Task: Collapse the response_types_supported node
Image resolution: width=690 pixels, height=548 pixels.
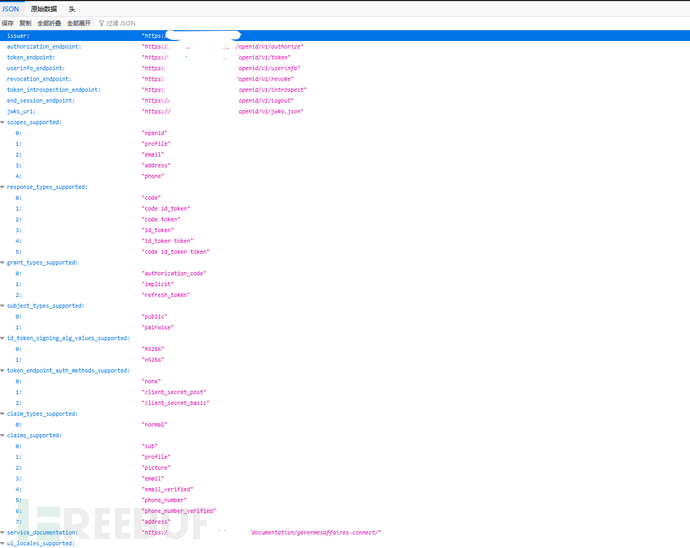Action: (x=3, y=187)
